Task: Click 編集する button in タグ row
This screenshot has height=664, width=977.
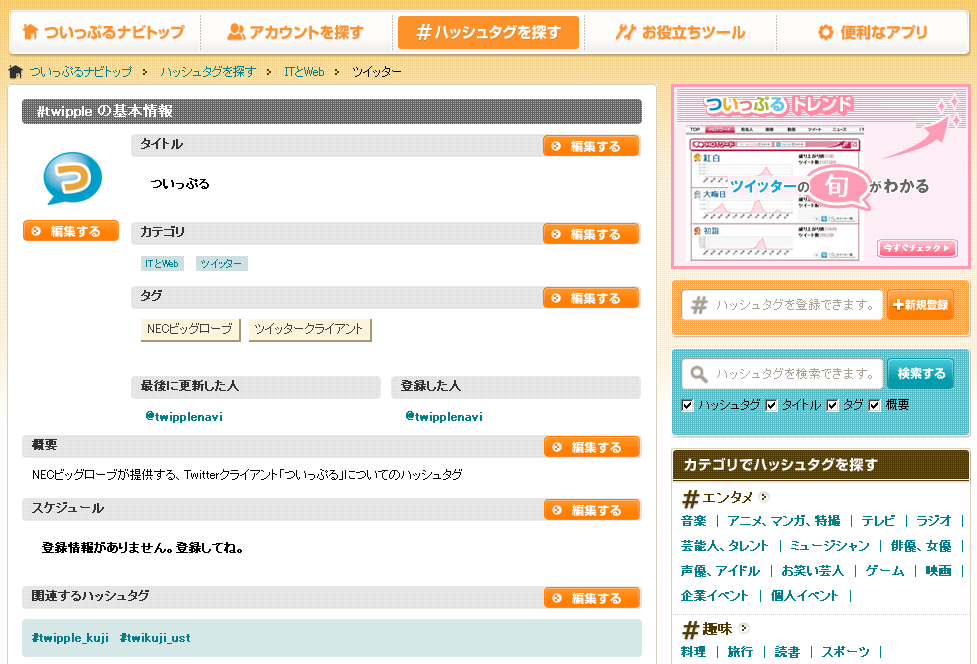Action: (591, 298)
